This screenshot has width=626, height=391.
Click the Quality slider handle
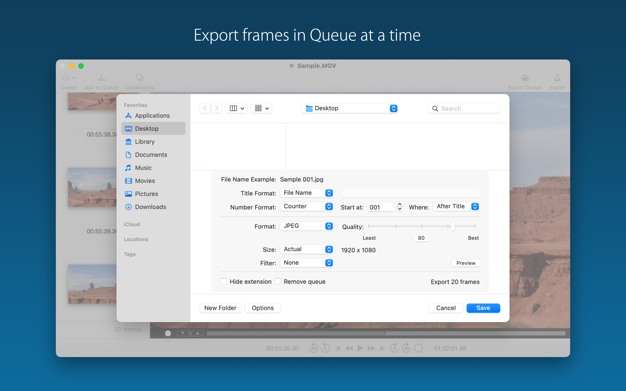453,226
